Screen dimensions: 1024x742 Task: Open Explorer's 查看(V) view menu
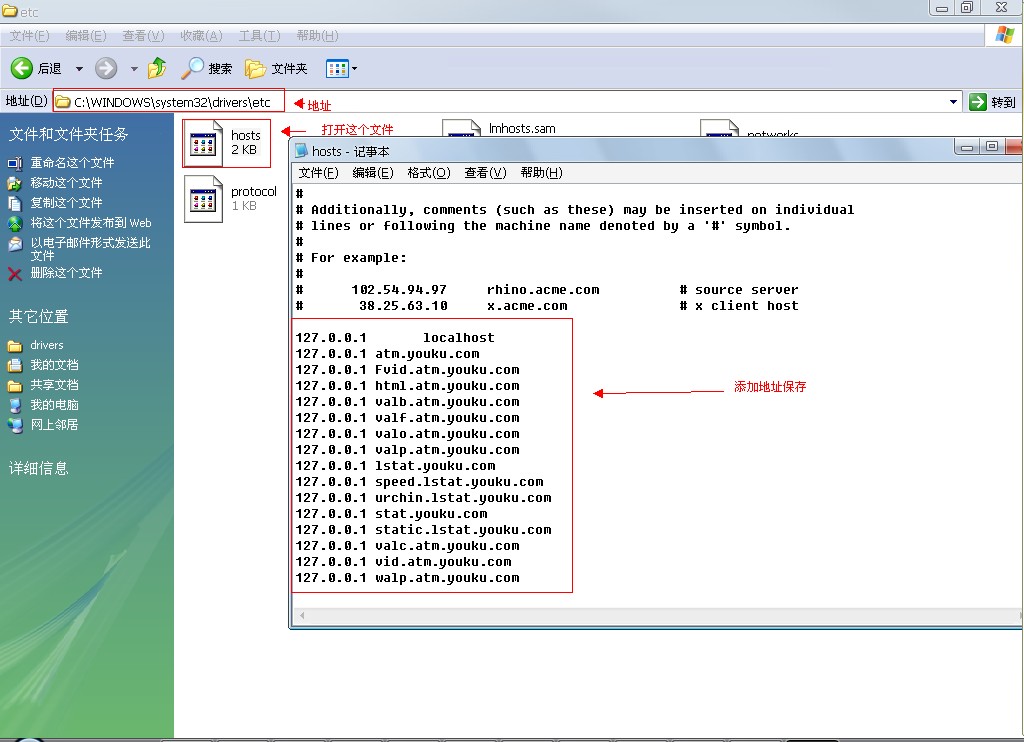click(x=143, y=35)
